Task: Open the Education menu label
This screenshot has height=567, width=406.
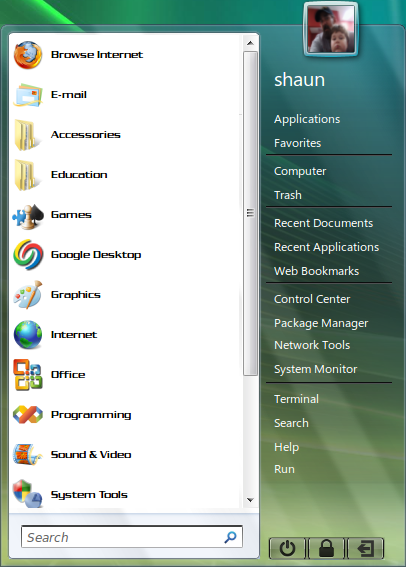Action: [x=79, y=175]
